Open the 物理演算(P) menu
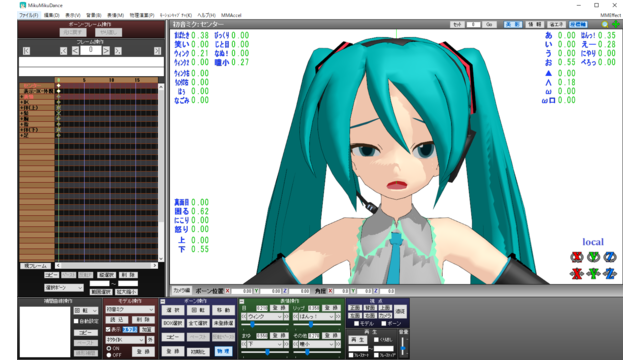The height and width of the screenshot is (360, 640). click(x=142, y=15)
